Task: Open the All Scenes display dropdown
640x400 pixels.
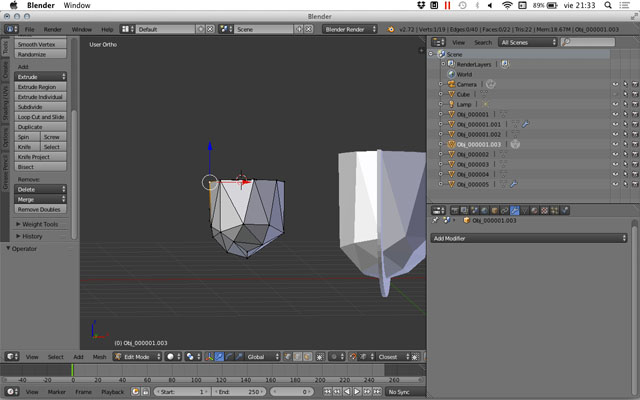Action: 527,42
